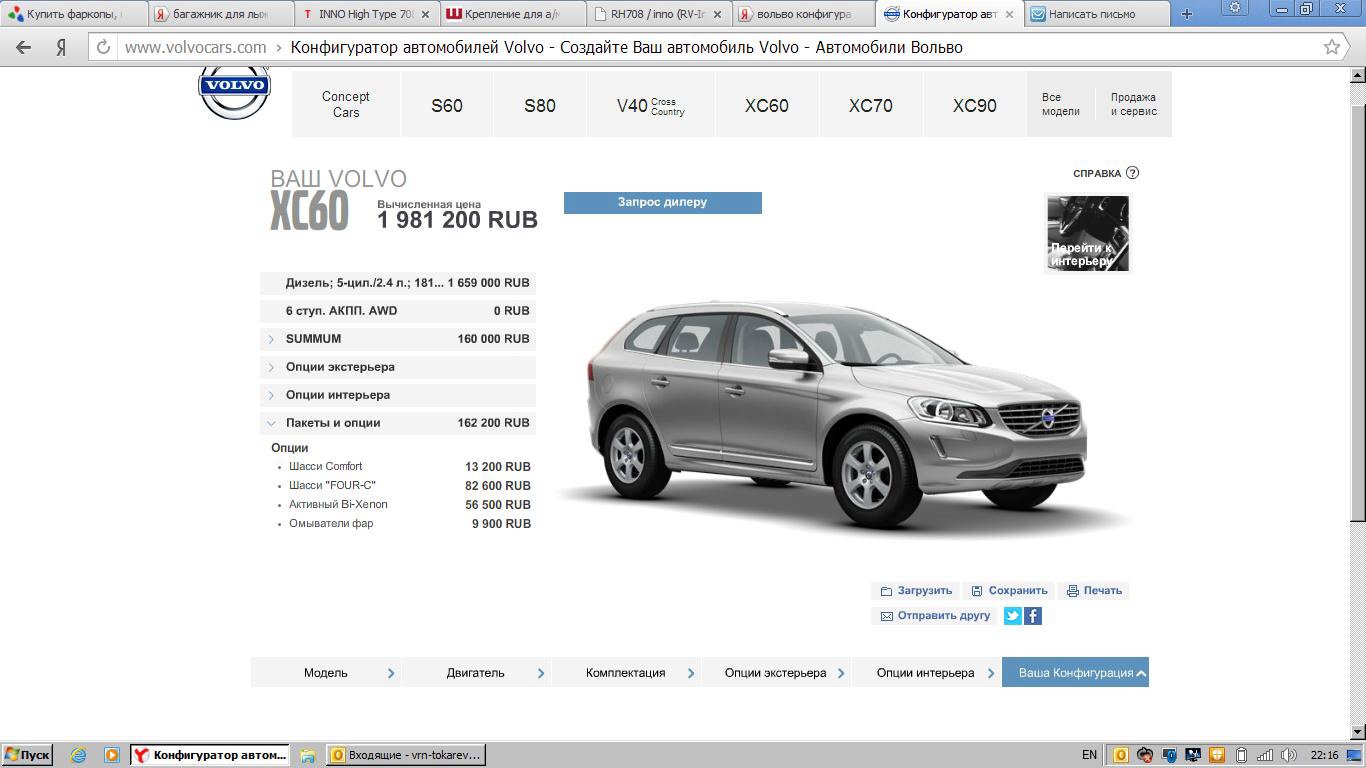Image resolution: width=1366 pixels, height=768 pixels.
Task: Click the Справка help question mark icon
Action: click(x=1132, y=173)
